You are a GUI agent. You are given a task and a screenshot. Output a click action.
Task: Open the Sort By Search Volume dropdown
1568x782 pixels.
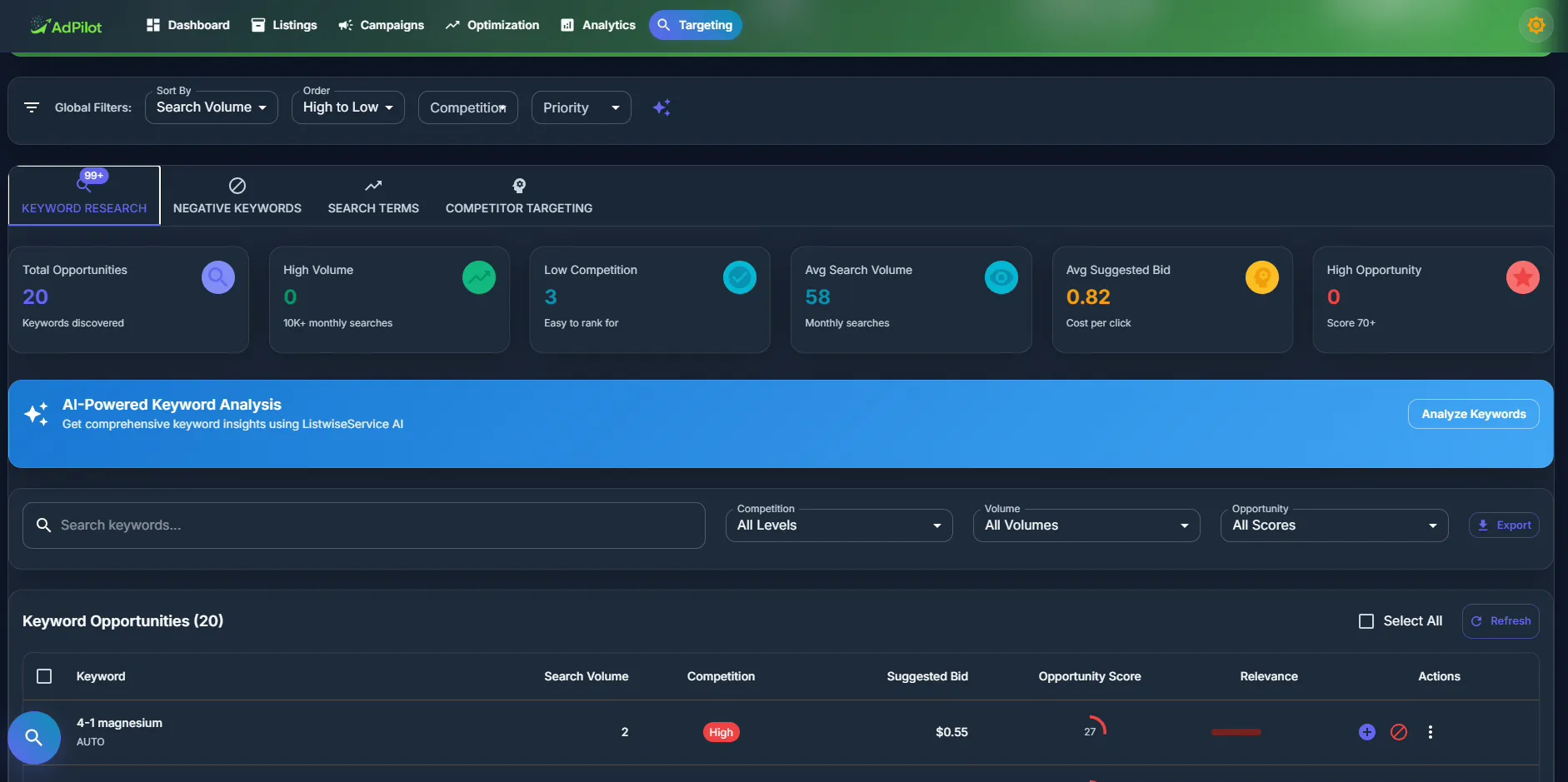212,107
